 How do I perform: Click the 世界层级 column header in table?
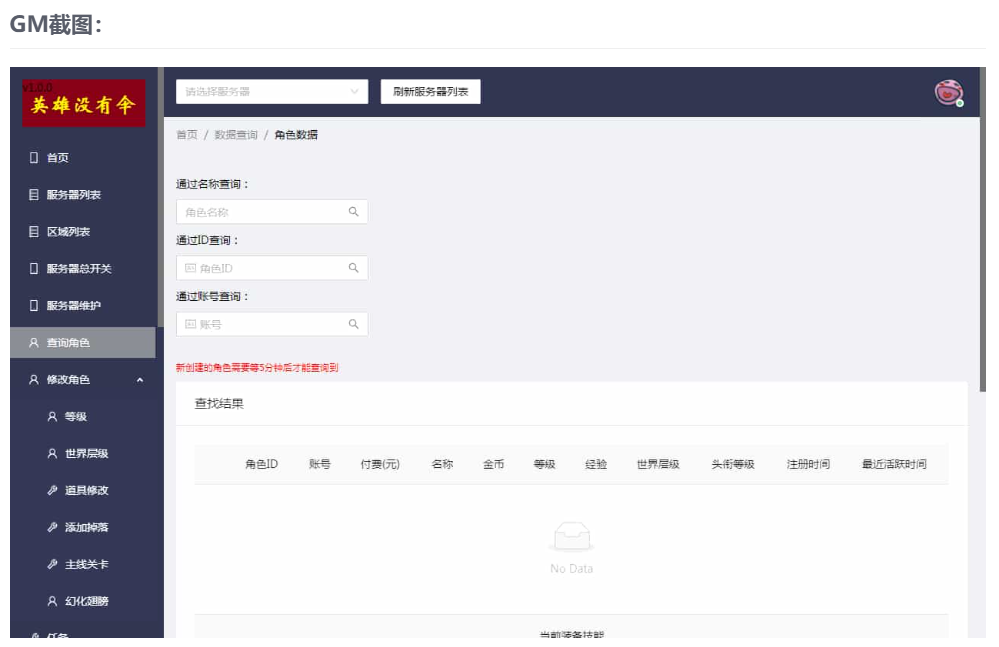coord(658,464)
